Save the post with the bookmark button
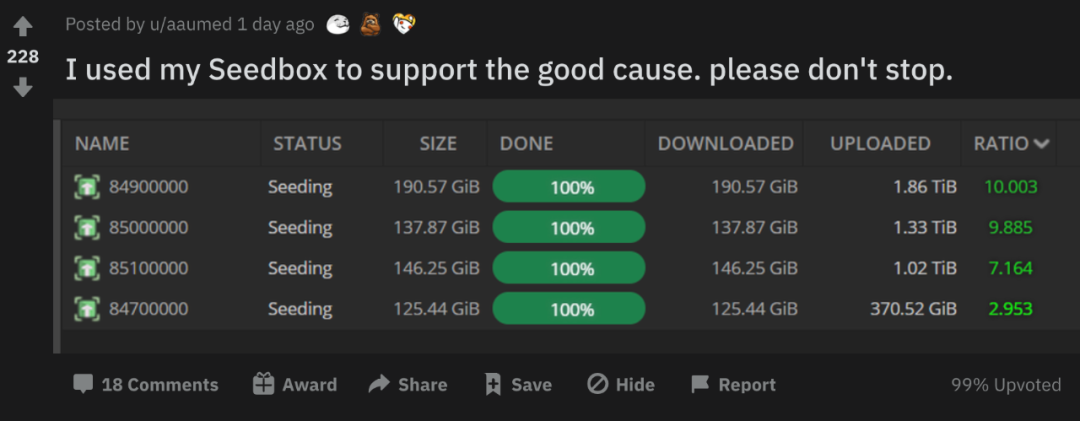This screenshot has width=1080, height=421. tap(517, 385)
